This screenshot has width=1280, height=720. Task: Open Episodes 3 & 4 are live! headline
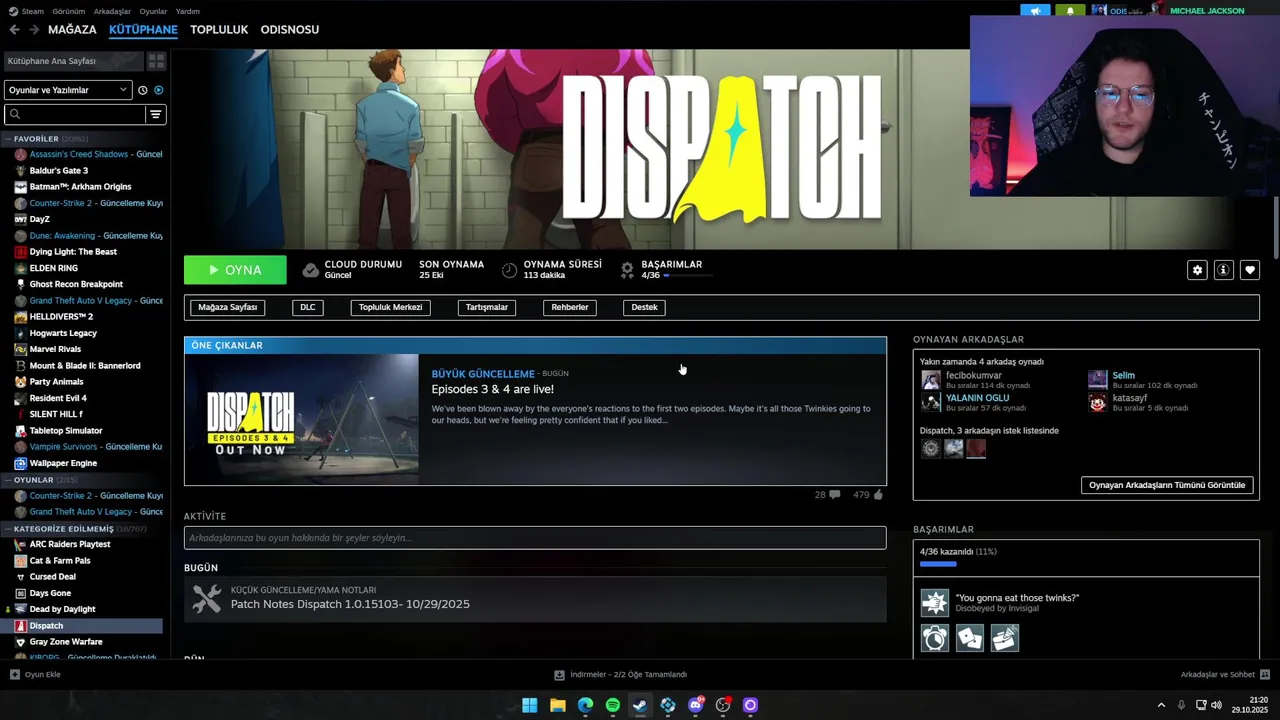click(493, 389)
